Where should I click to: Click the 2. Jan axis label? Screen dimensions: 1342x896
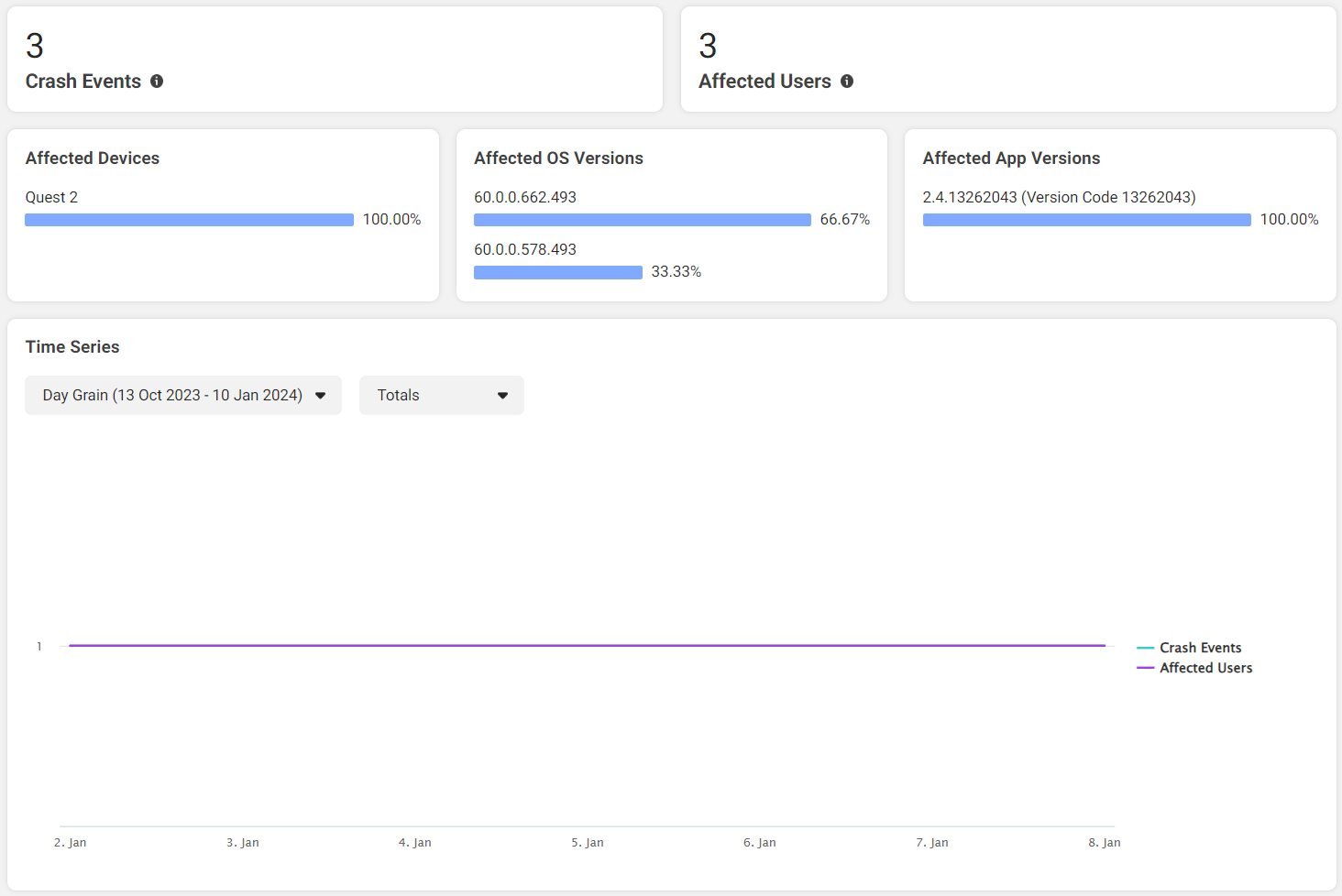click(71, 843)
